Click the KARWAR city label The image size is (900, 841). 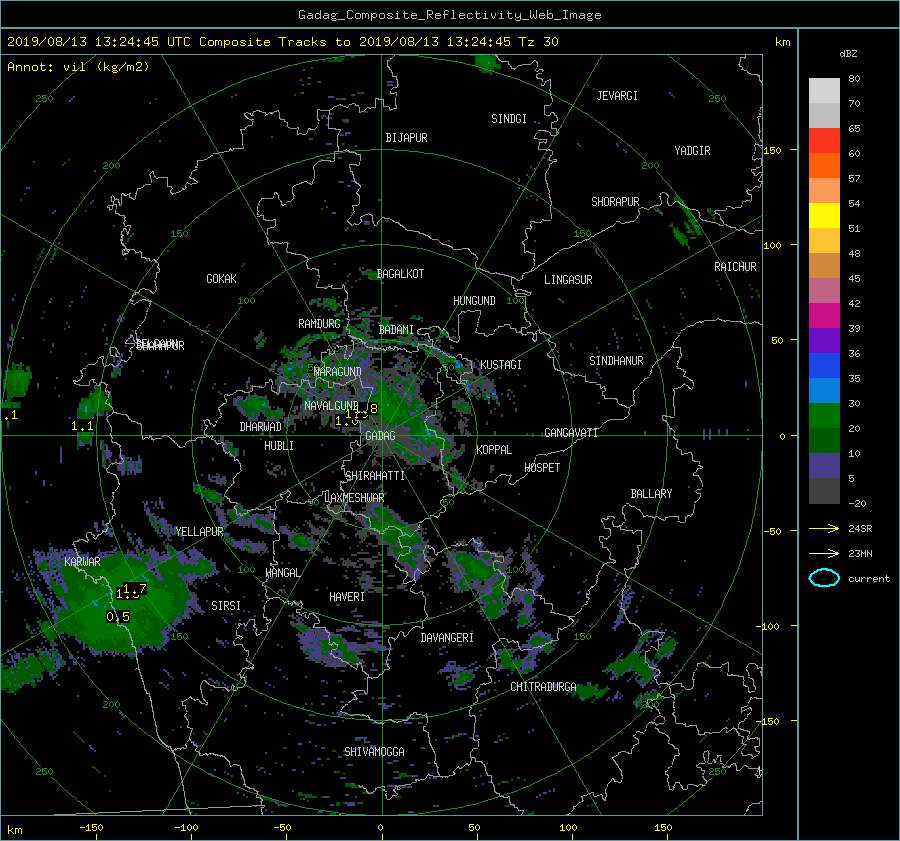[x=82, y=562]
